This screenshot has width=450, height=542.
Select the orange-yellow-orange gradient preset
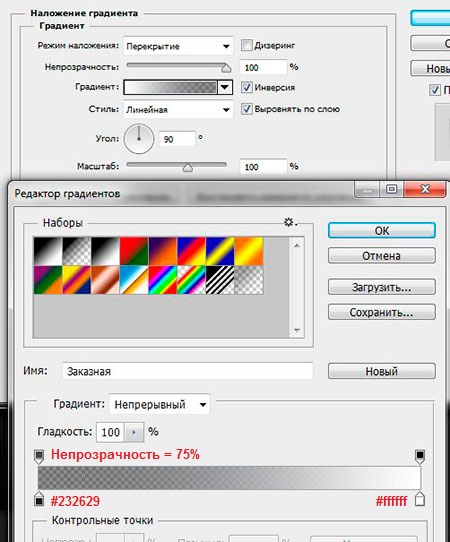point(249,251)
